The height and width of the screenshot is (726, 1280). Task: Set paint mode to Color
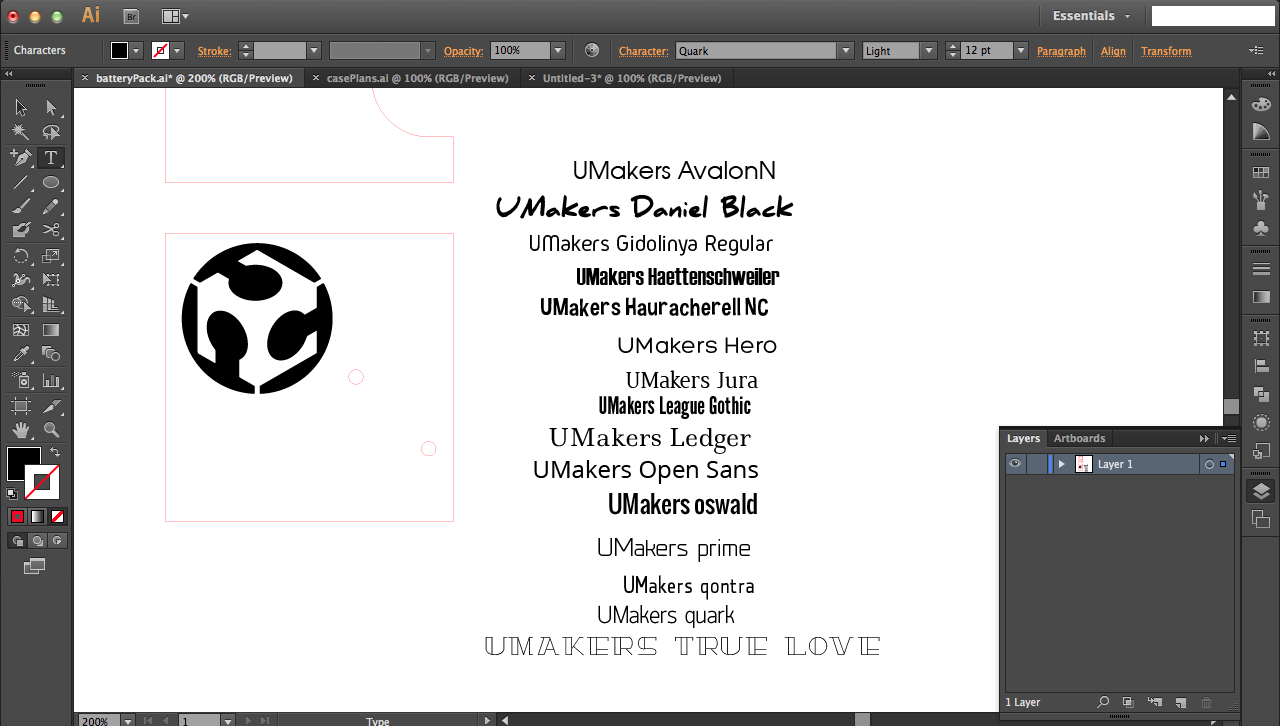(x=17, y=517)
